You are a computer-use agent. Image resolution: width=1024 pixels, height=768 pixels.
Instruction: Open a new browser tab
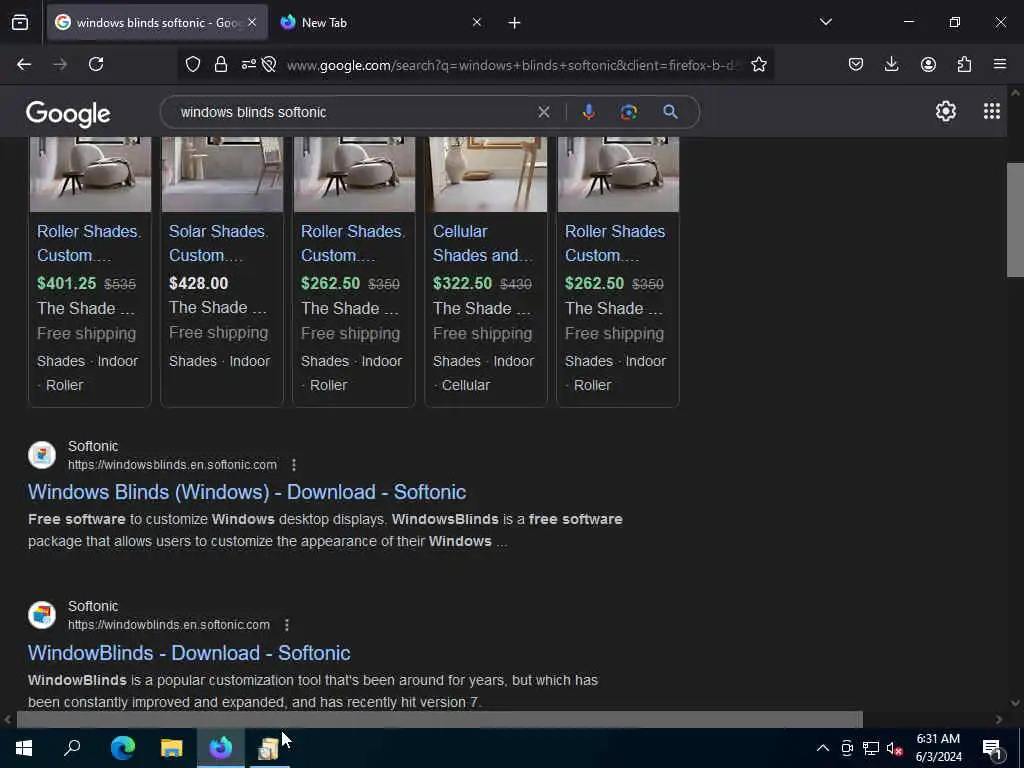[x=514, y=23]
